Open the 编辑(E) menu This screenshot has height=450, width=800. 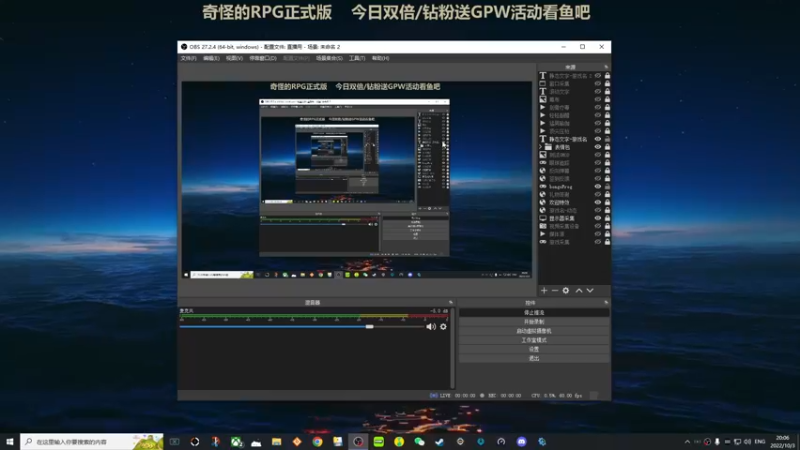tap(211, 58)
